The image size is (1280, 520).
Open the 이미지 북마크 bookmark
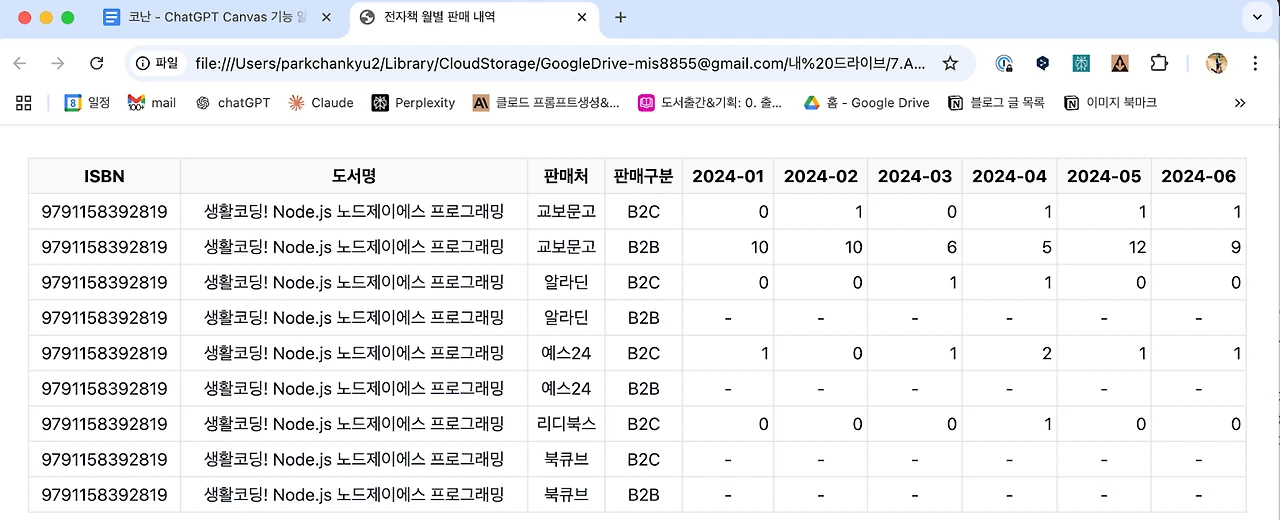[1111, 103]
